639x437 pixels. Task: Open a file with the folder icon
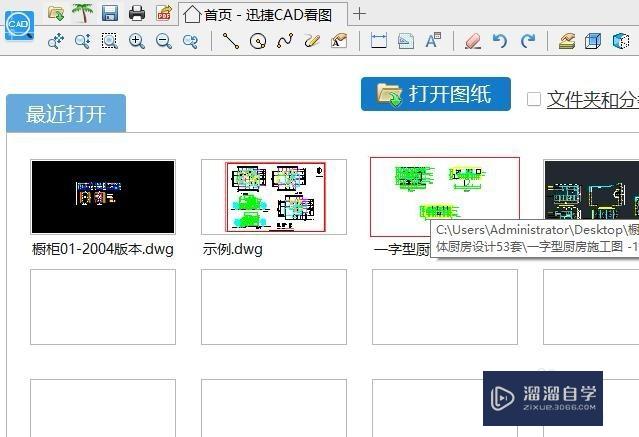[x=56, y=13]
